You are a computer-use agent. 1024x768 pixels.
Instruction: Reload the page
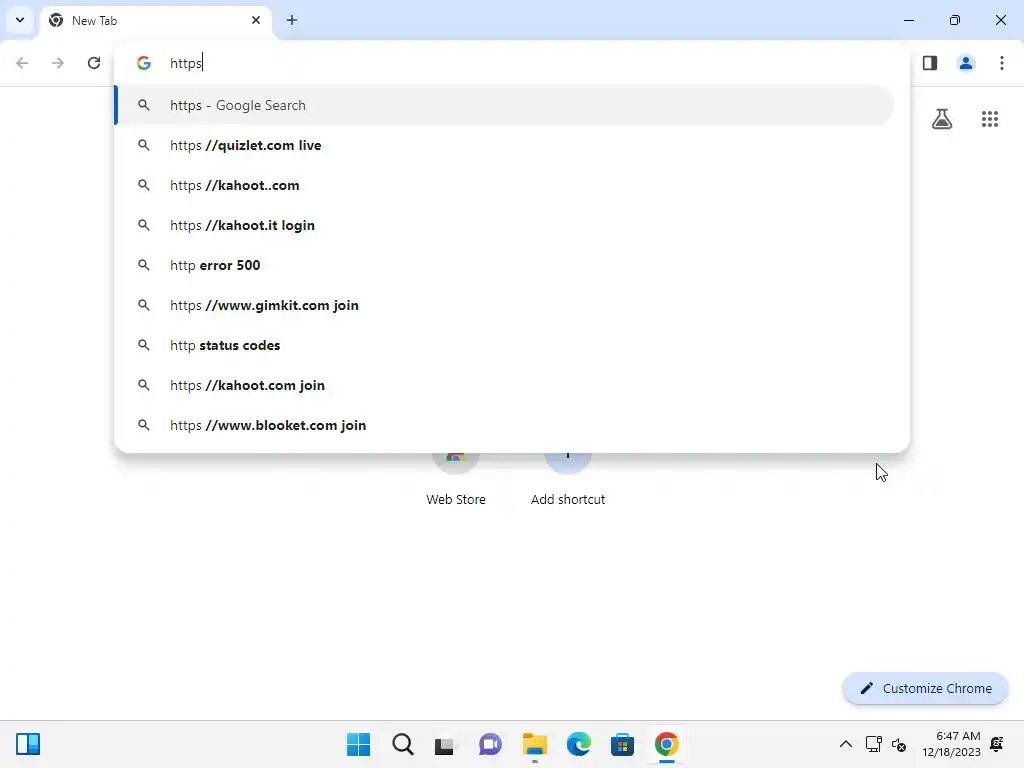point(94,63)
